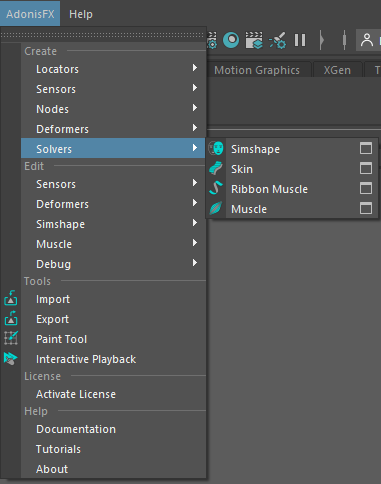Expand Edit Deformers submenu arrow

coord(195,203)
